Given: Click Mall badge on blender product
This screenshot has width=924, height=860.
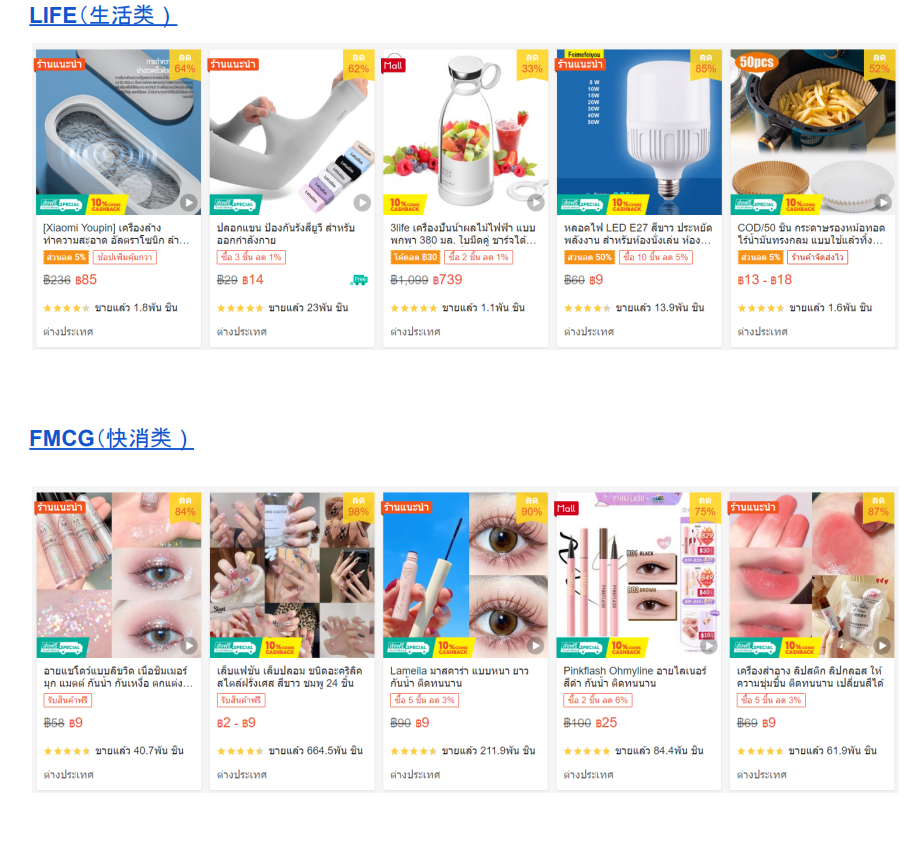Looking at the screenshot, I should (x=393, y=65).
